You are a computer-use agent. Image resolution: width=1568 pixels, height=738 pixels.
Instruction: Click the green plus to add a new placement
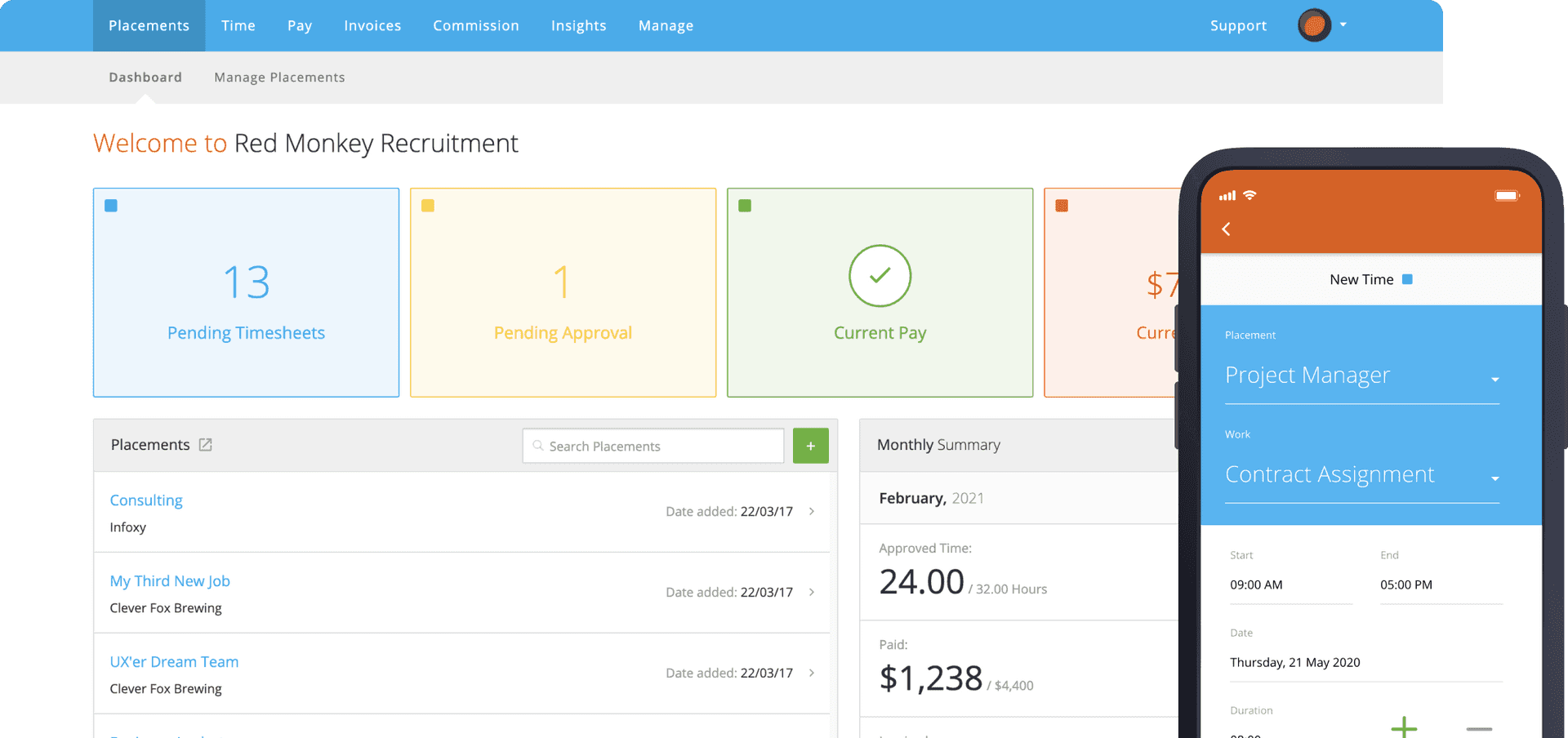pyautogui.click(x=810, y=445)
